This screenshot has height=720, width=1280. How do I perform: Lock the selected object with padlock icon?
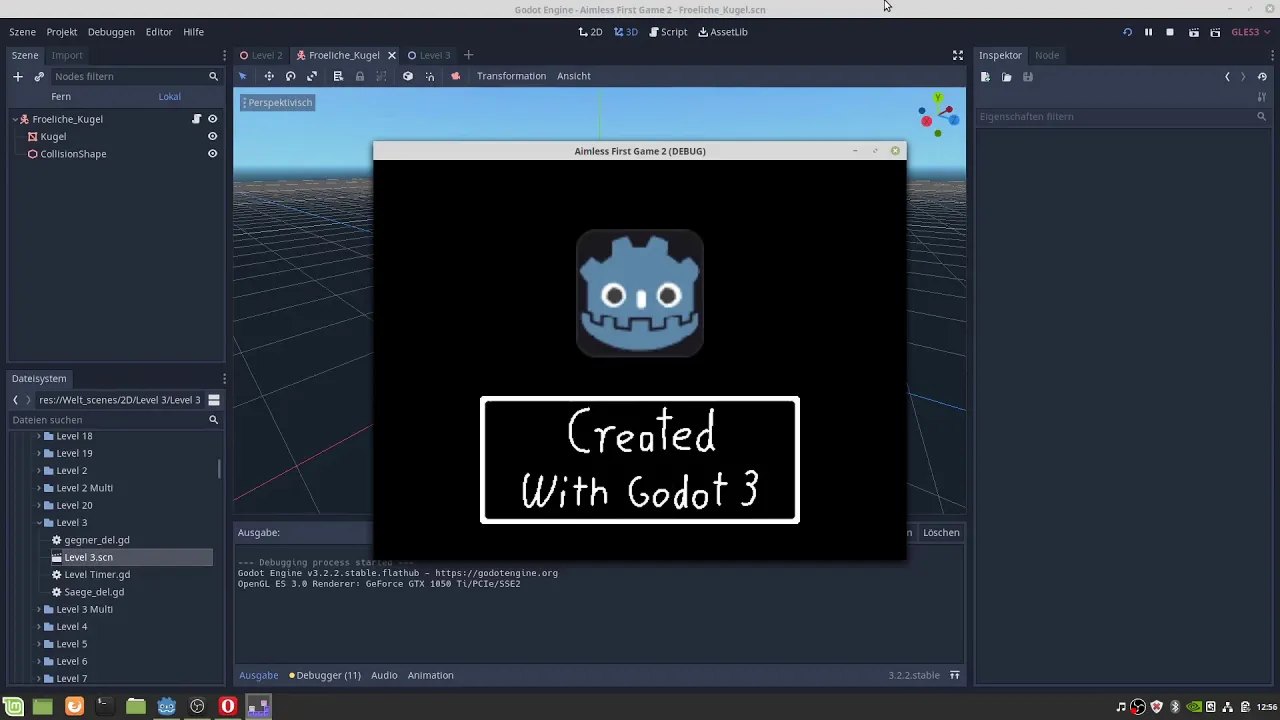click(x=360, y=76)
